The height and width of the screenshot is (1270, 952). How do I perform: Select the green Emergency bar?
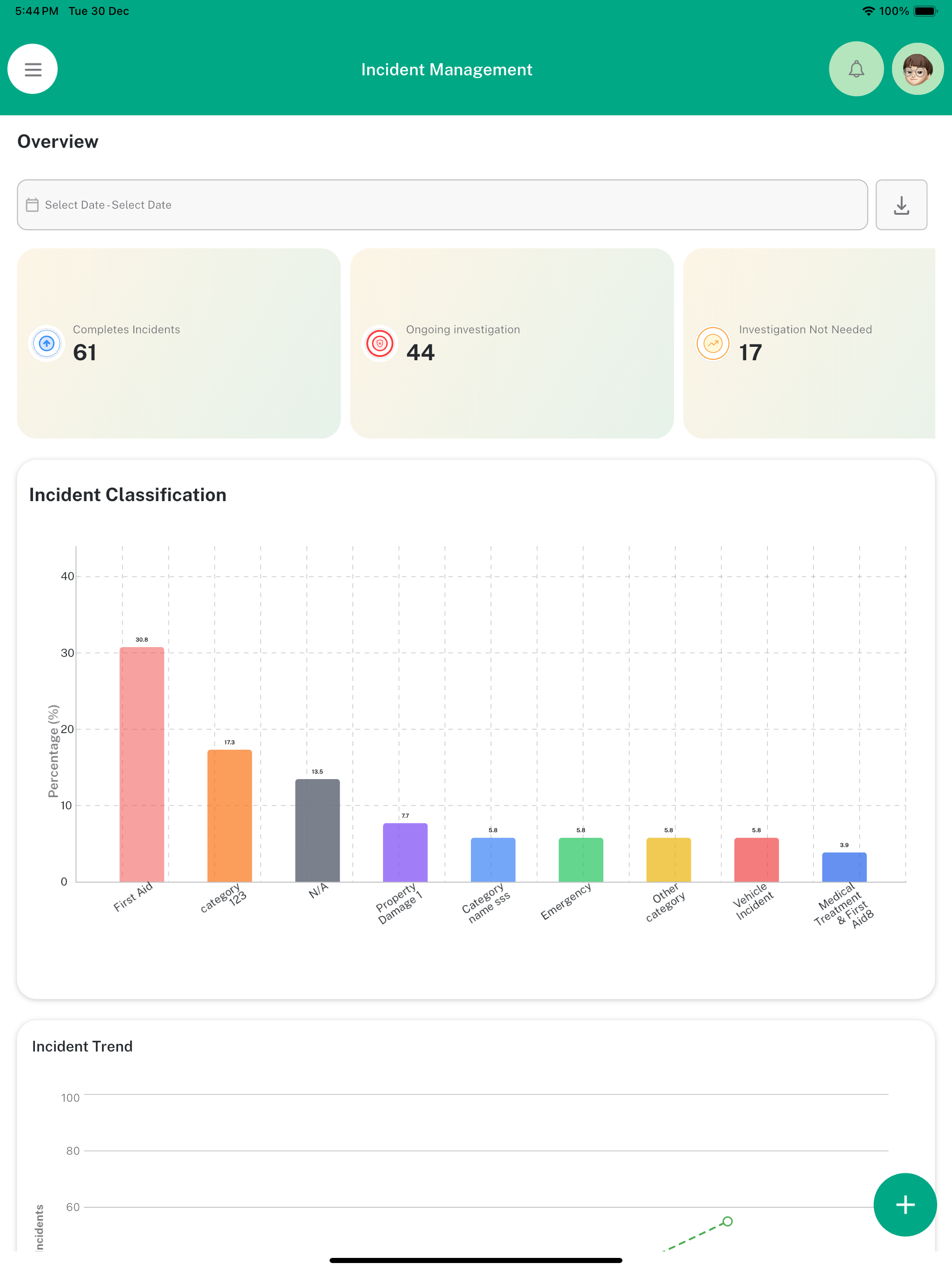tap(581, 860)
